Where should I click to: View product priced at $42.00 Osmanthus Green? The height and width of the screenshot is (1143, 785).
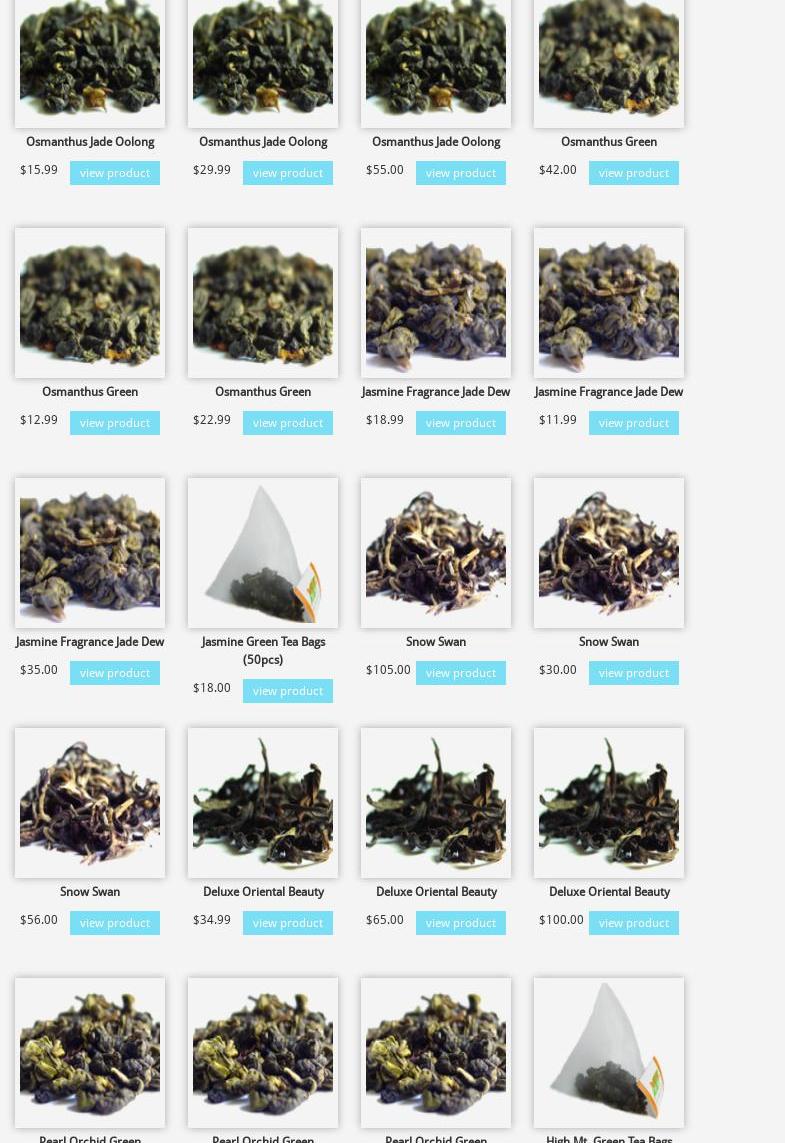[x=633, y=173]
